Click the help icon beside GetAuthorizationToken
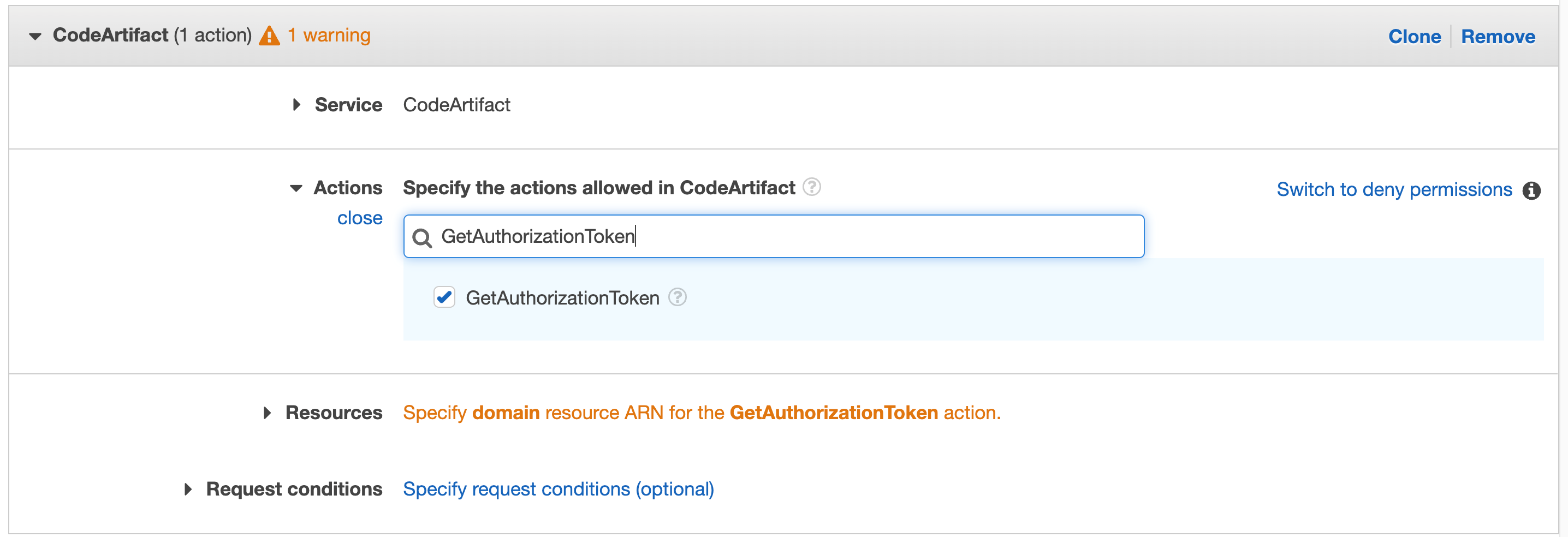Screen dimensions: 1568x537 point(678,297)
